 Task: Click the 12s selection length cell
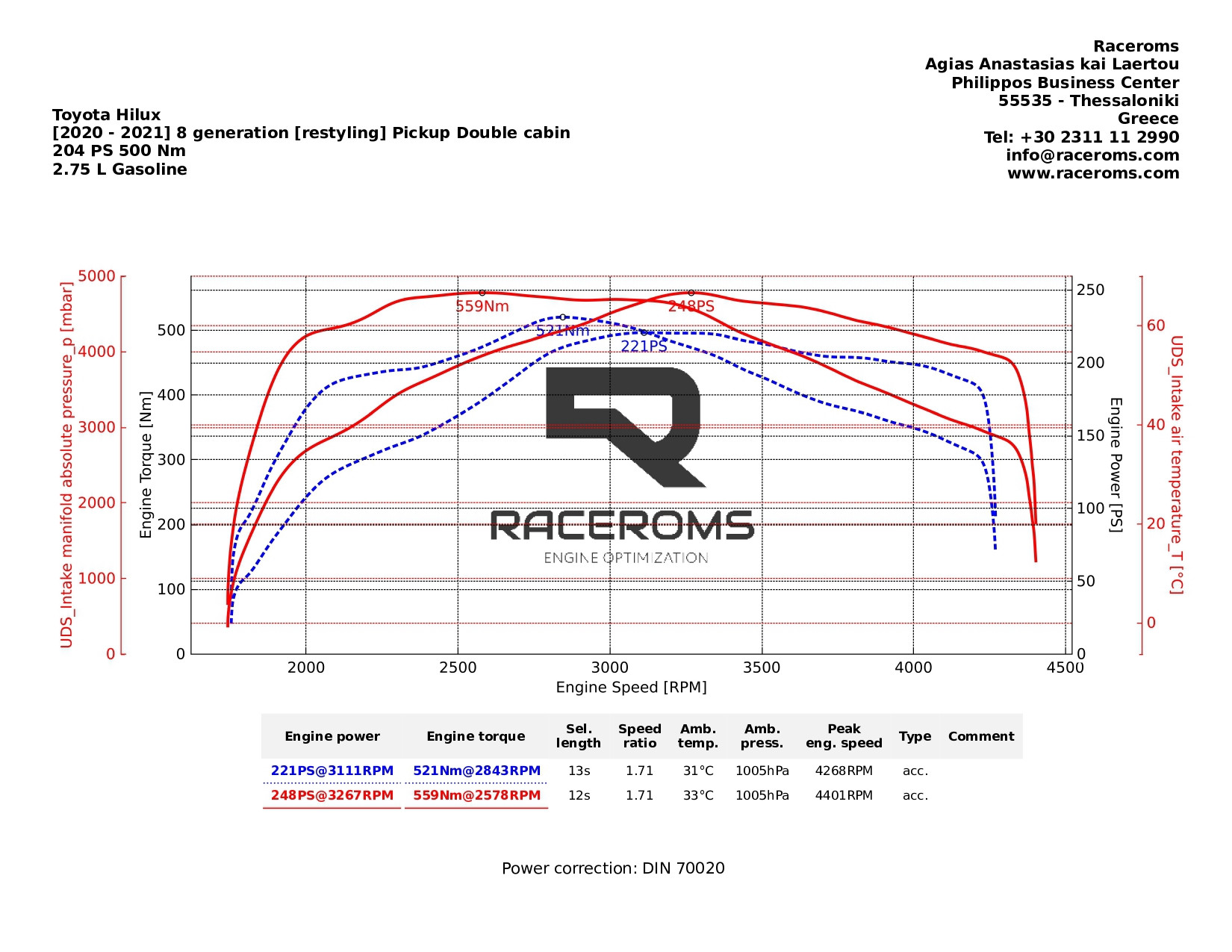579,795
